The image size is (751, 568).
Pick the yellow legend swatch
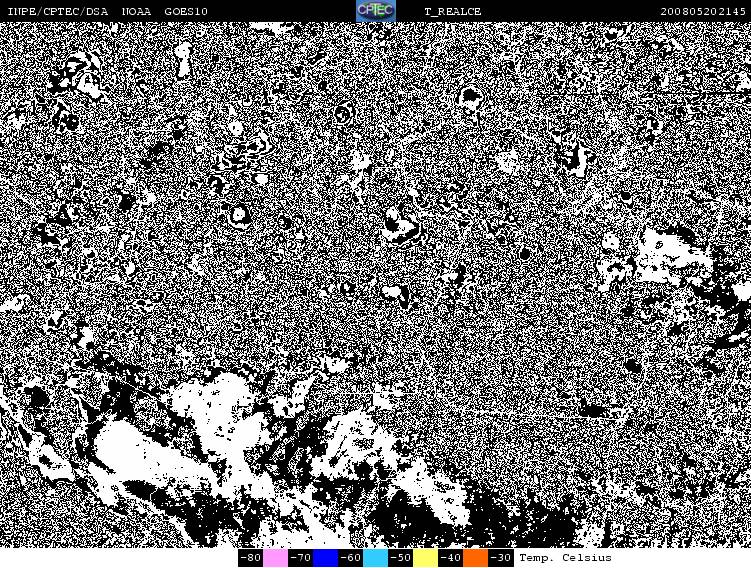click(425, 558)
